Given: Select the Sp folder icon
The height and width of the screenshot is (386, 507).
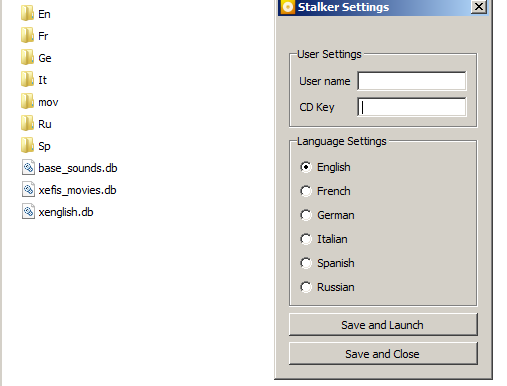Looking at the screenshot, I should 27,146.
